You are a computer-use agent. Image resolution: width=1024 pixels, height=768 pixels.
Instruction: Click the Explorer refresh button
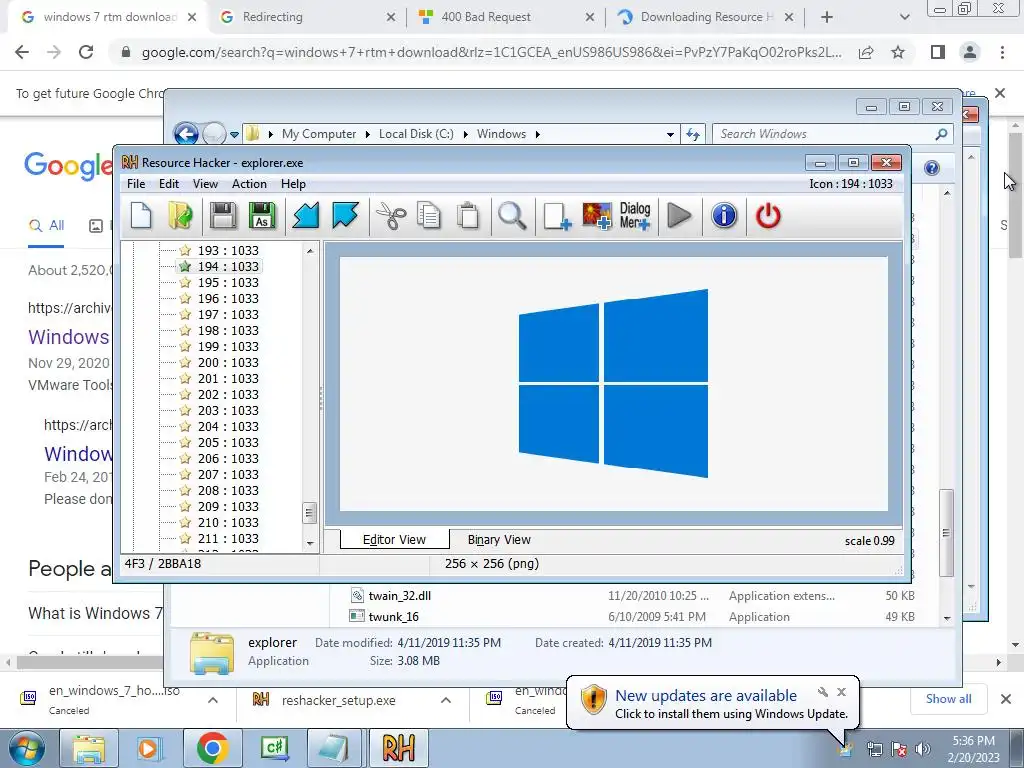(692, 135)
